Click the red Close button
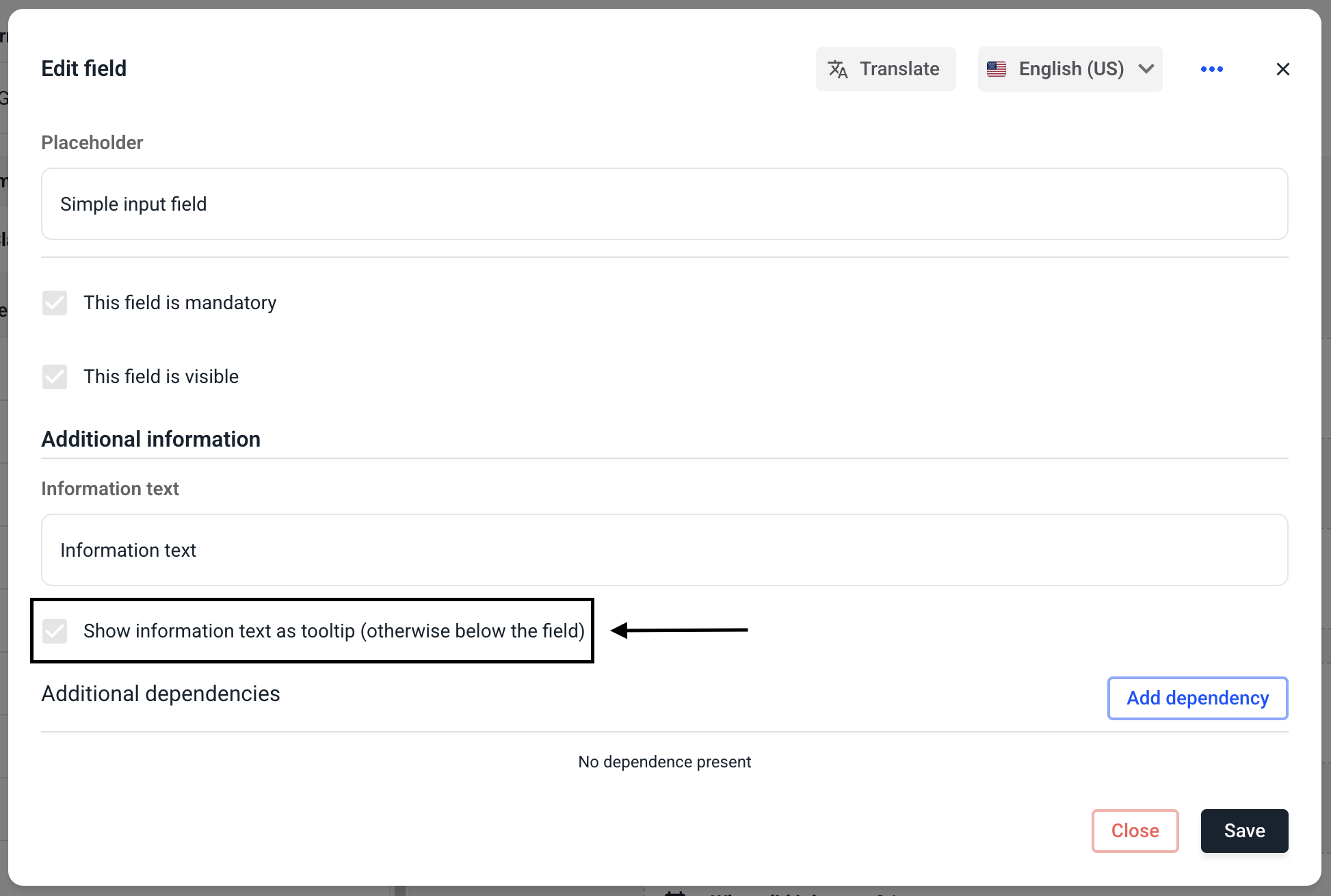 [1135, 831]
